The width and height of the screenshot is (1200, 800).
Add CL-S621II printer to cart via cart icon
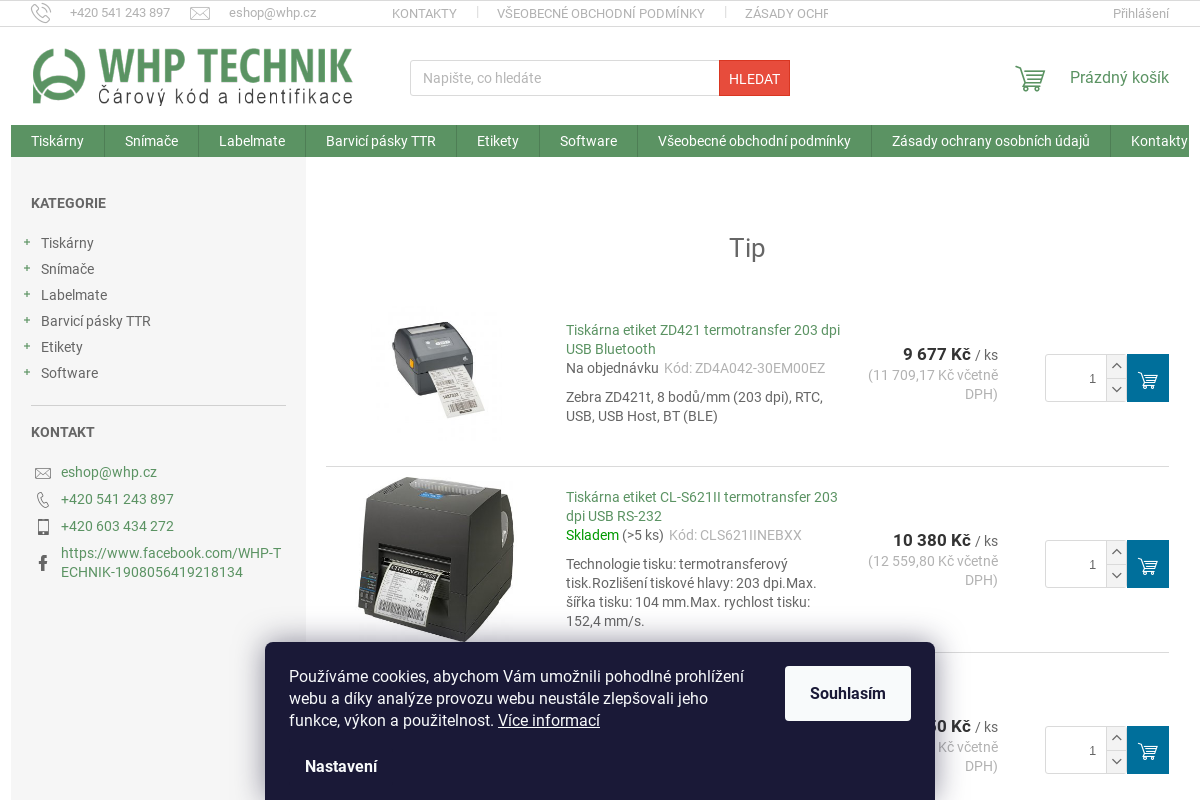(x=1148, y=564)
